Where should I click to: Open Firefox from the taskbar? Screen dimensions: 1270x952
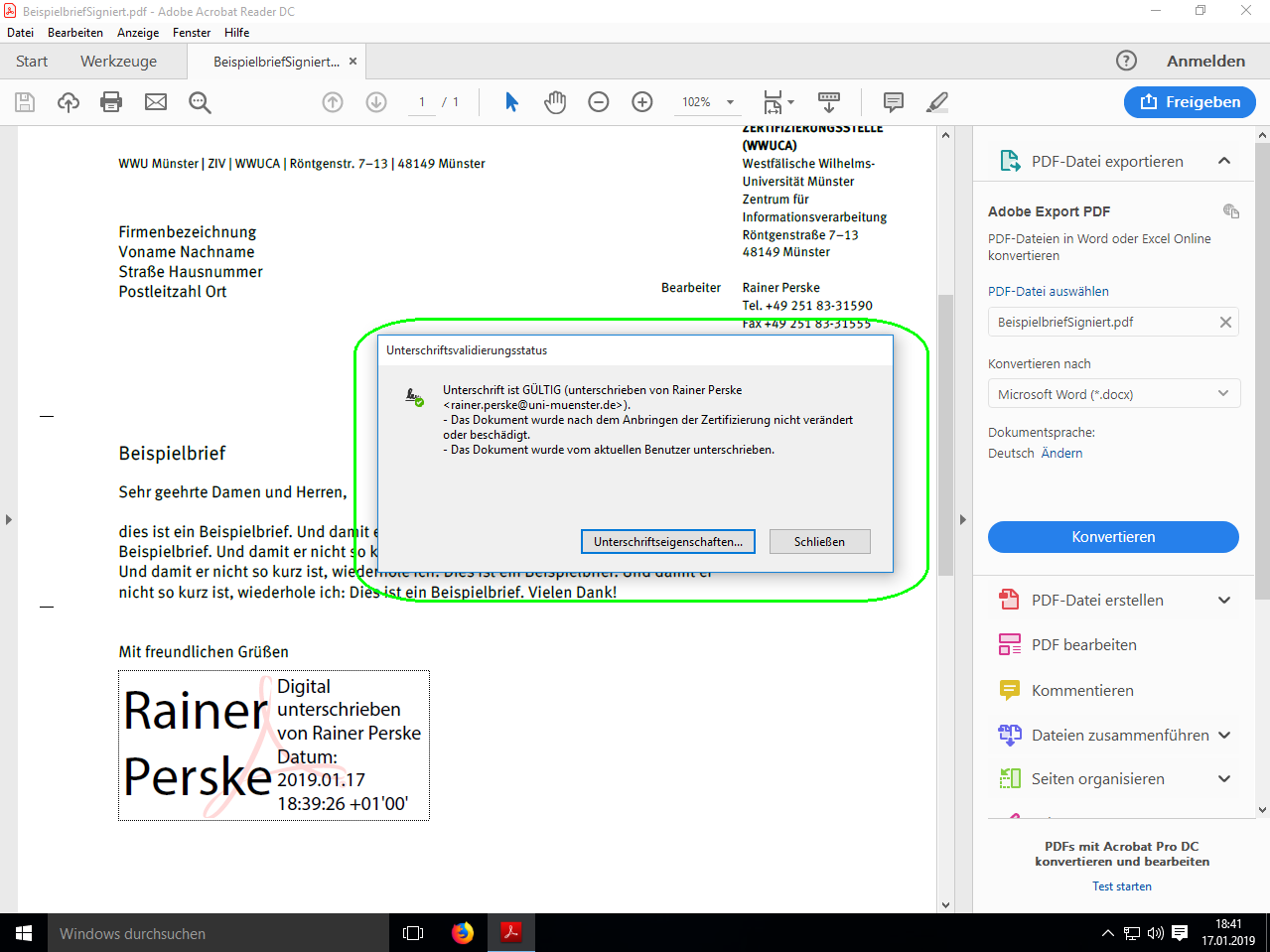pyautogui.click(x=463, y=933)
